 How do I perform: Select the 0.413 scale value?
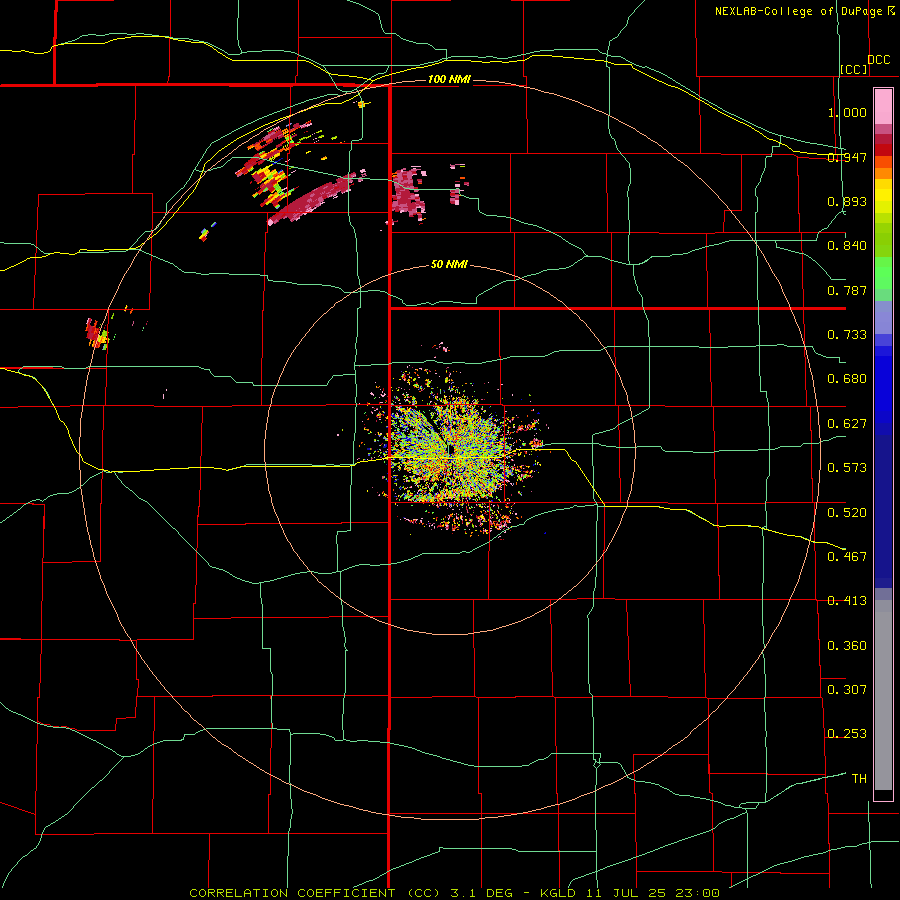tap(847, 601)
